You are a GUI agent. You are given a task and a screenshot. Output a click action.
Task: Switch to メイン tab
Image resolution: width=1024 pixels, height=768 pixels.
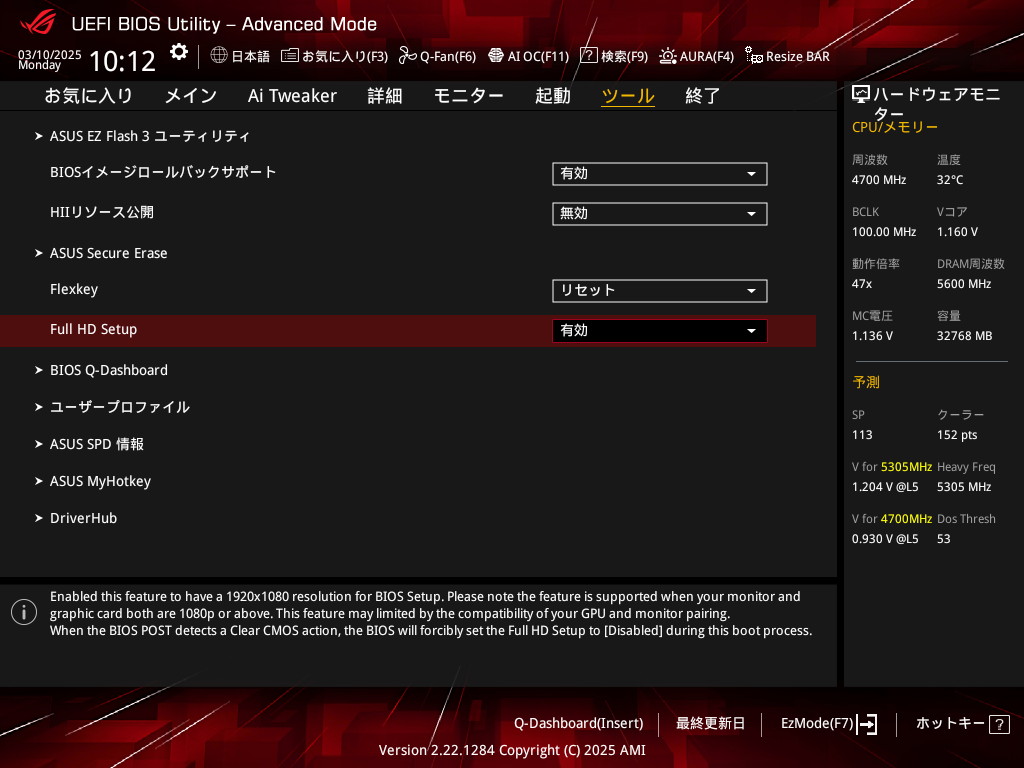(x=191, y=96)
